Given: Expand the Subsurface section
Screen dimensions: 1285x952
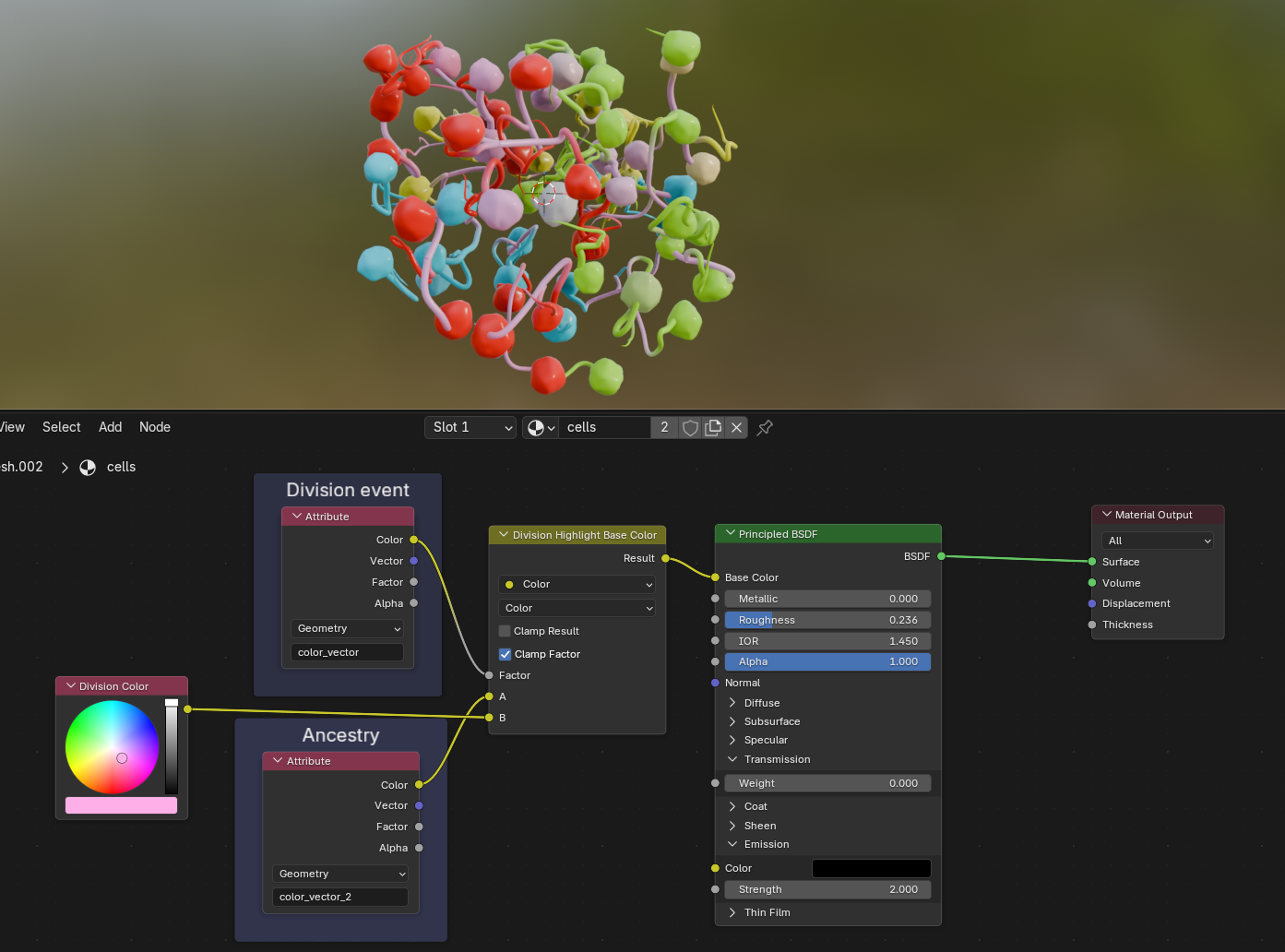Looking at the screenshot, I should 732,722.
